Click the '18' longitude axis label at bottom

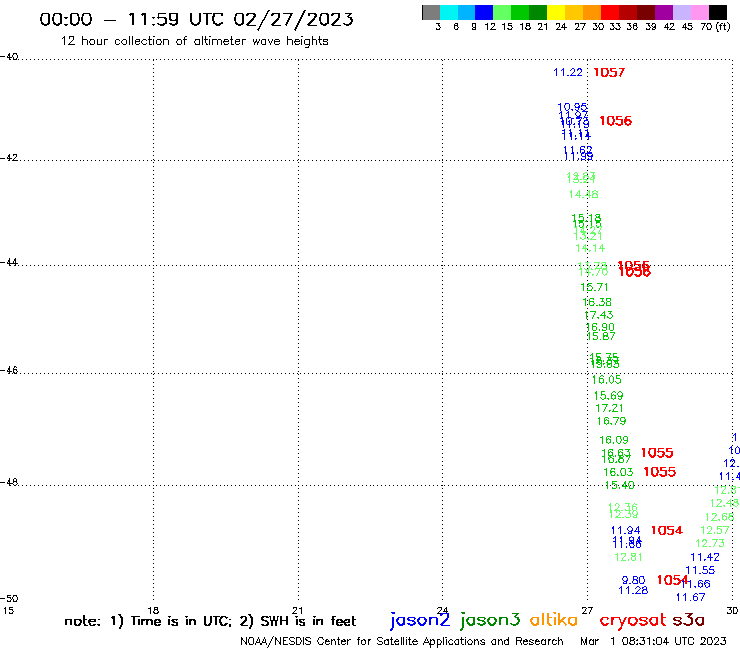153,610
